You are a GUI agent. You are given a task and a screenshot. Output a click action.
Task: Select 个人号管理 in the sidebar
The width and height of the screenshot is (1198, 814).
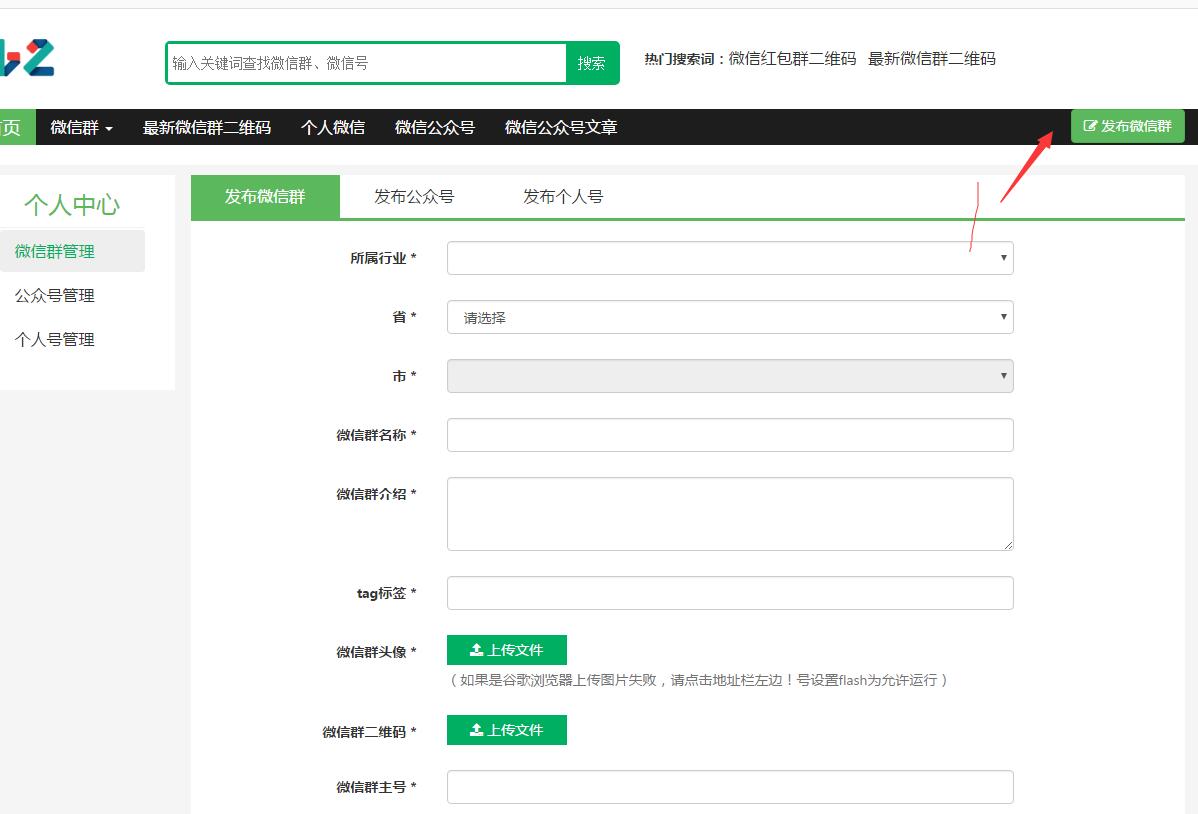(55, 340)
